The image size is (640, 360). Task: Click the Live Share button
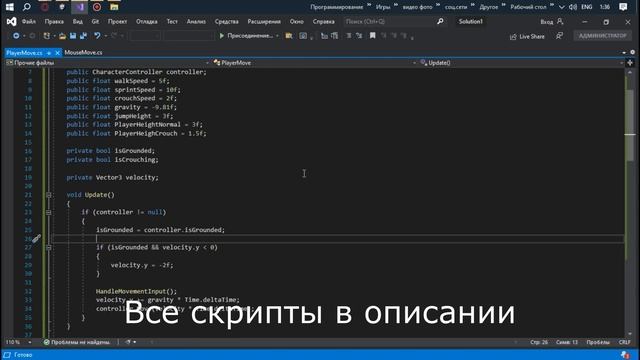[527, 36]
